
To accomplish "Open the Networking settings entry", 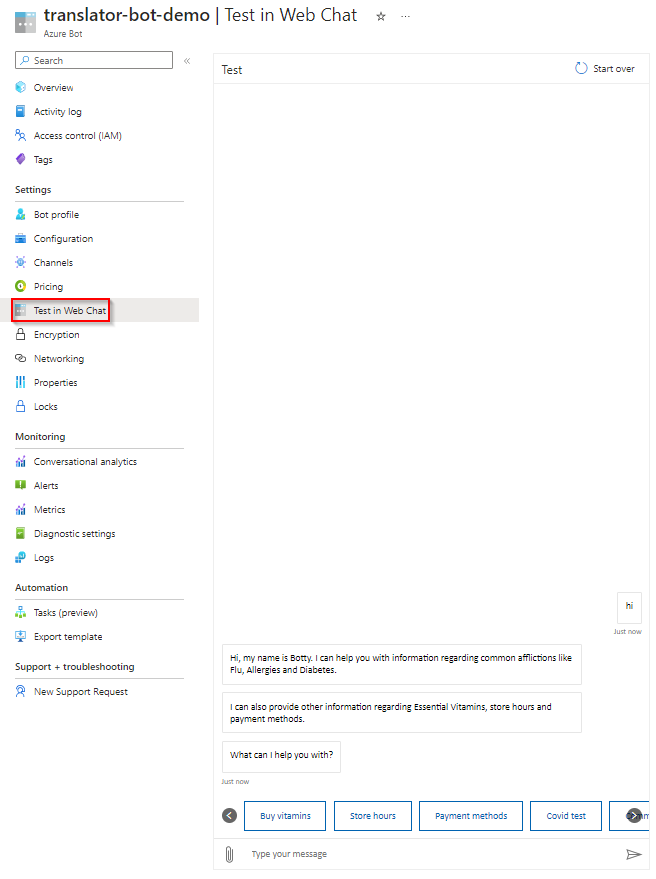I will tap(59, 358).
